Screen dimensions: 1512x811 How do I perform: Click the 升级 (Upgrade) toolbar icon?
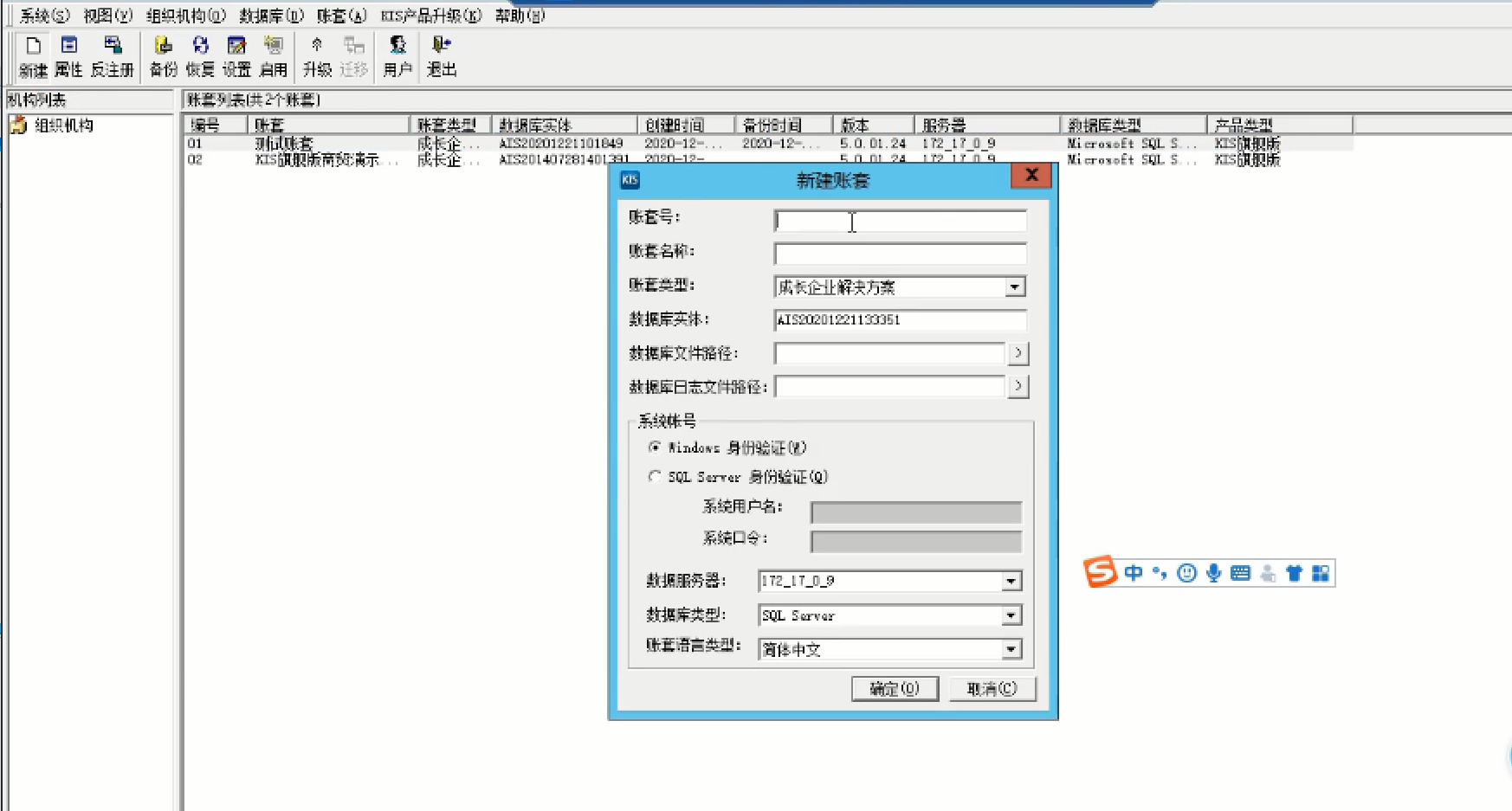tap(317, 55)
